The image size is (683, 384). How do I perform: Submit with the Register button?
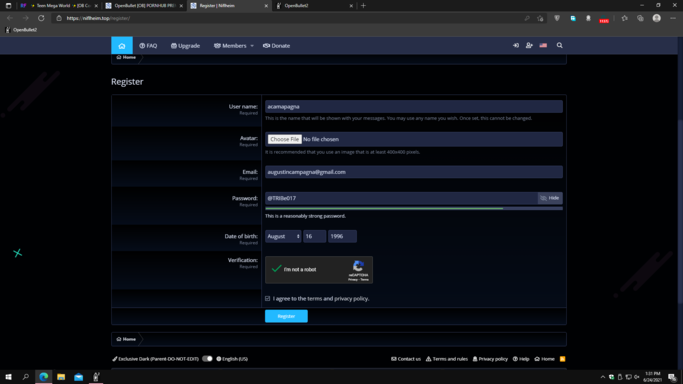(x=286, y=316)
